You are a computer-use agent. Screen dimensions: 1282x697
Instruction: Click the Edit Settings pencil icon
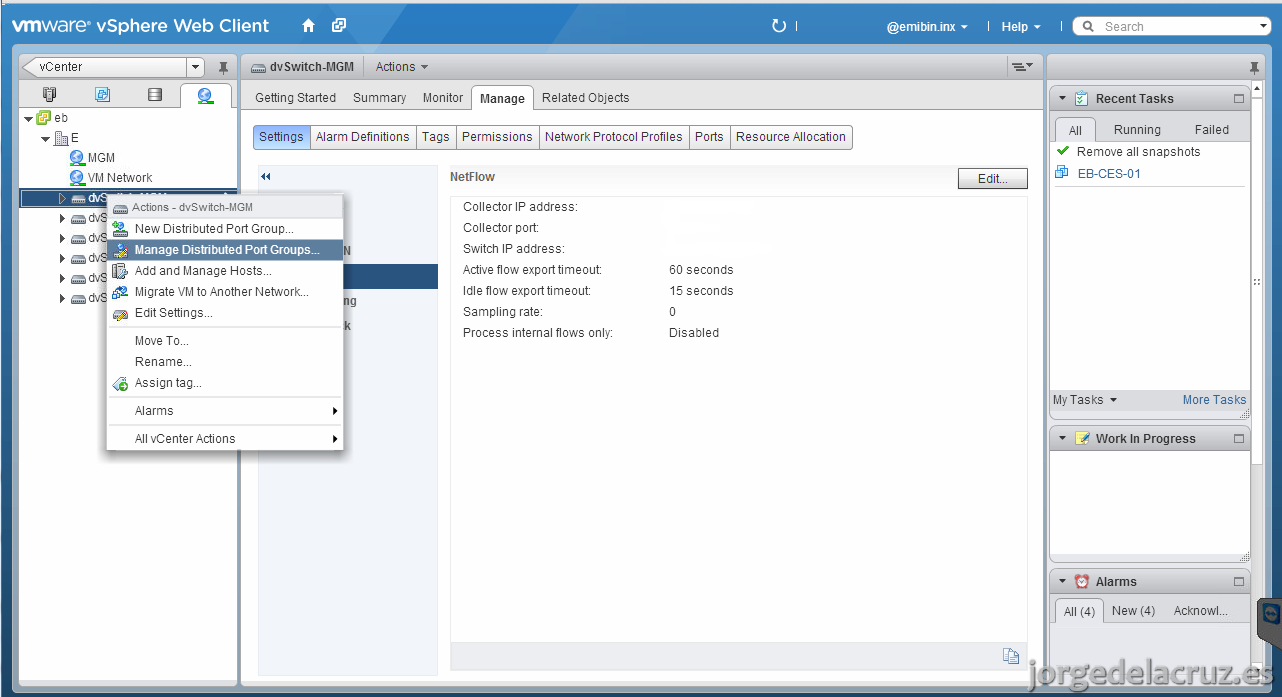point(120,314)
